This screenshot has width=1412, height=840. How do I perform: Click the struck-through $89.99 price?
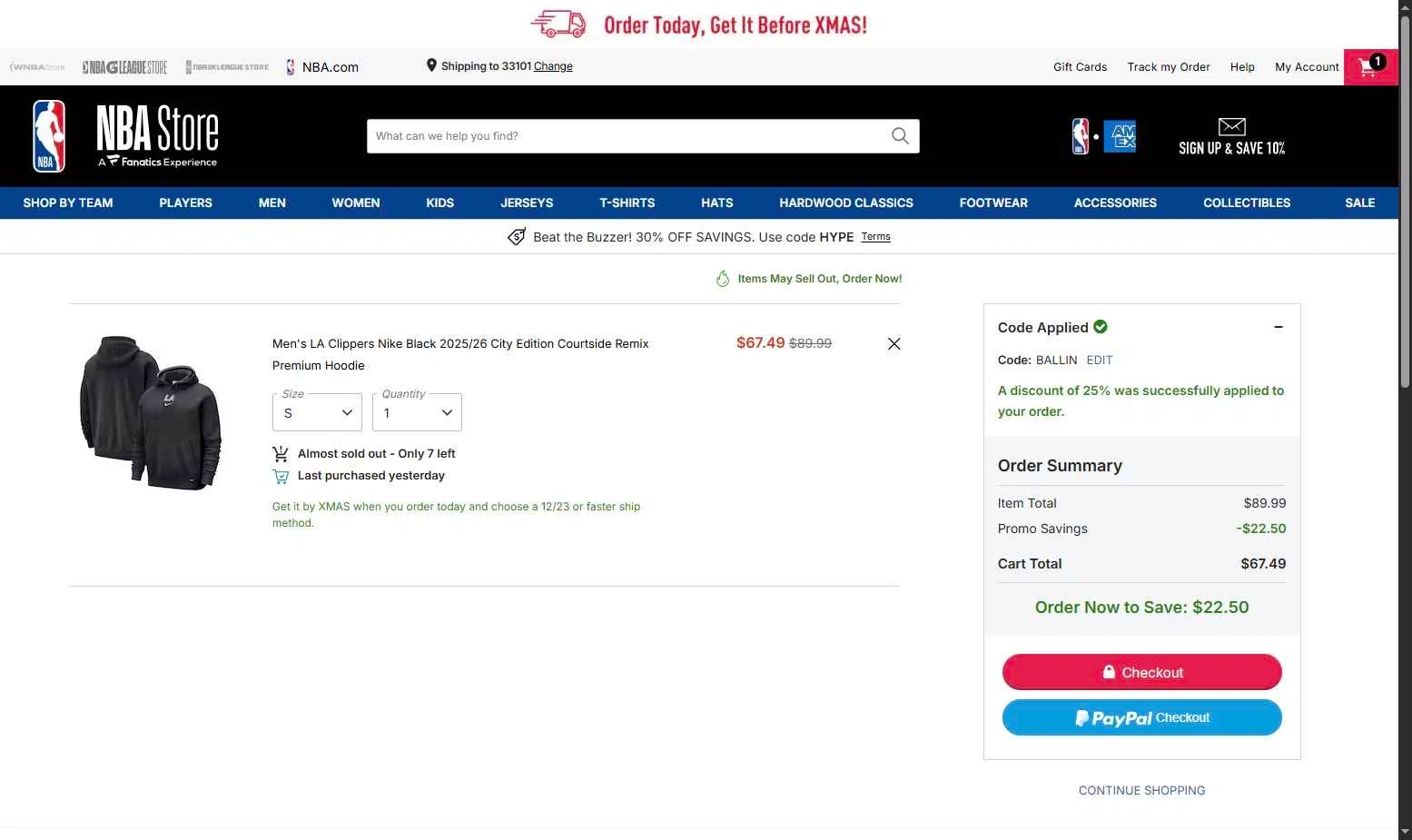pos(810,343)
